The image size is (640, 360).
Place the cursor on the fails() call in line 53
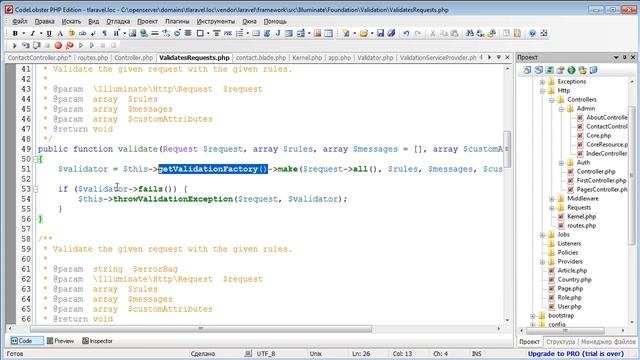[151, 189]
